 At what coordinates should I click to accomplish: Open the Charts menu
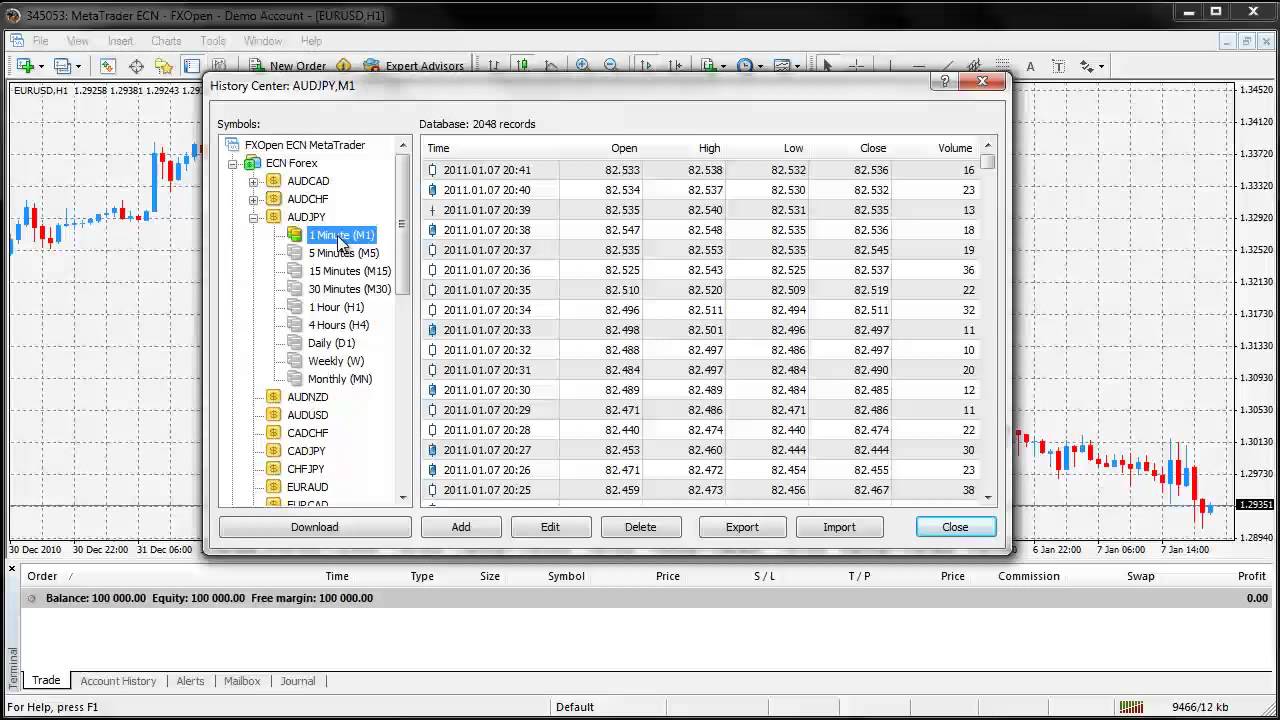click(x=166, y=41)
